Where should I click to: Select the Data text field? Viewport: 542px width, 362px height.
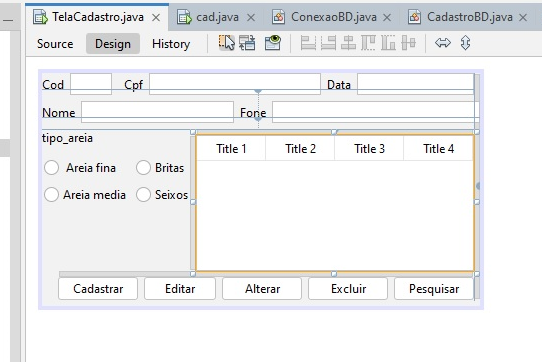pyautogui.click(x=415, y=84)
